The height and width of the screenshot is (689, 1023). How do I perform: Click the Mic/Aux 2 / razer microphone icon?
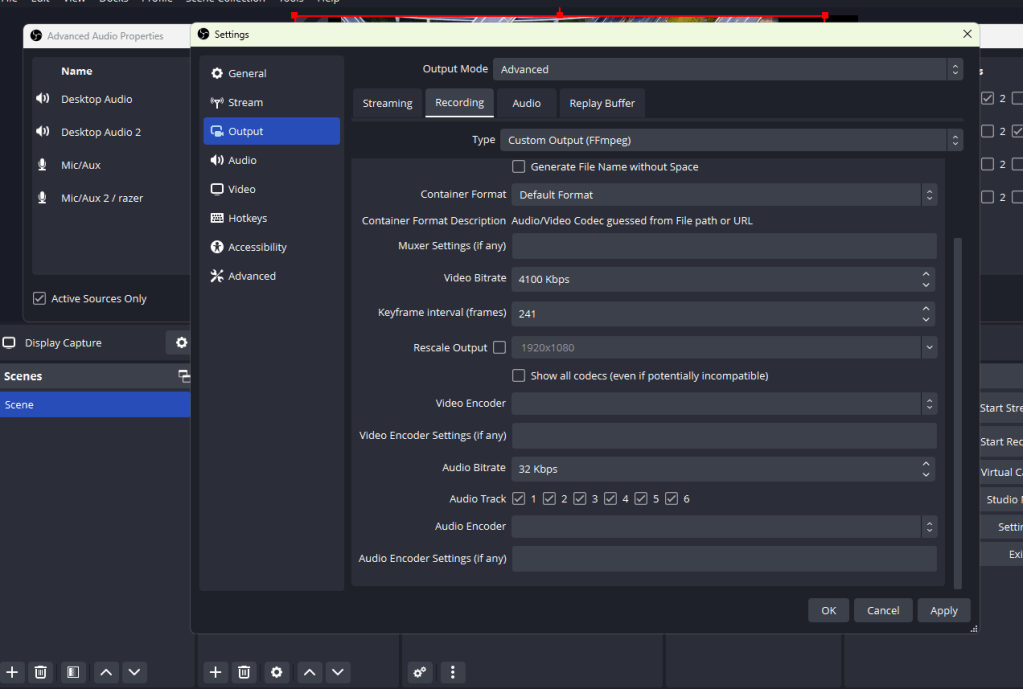tap(42, 197)
